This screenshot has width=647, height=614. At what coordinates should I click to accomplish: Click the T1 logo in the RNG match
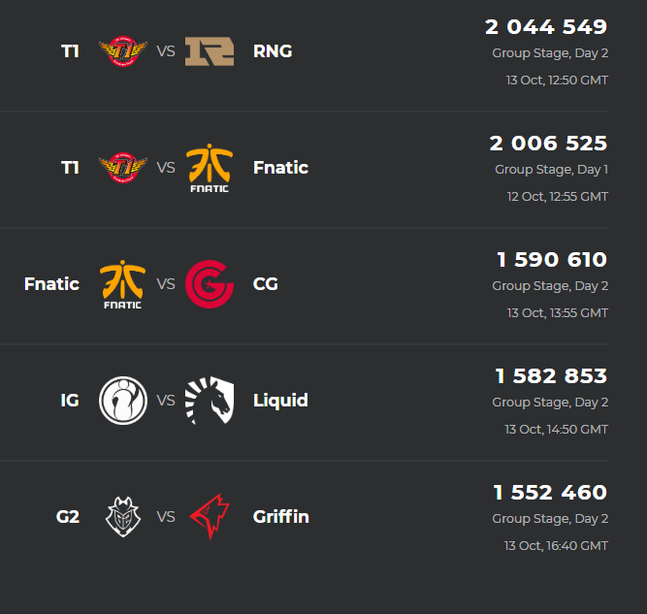(123, 51)
